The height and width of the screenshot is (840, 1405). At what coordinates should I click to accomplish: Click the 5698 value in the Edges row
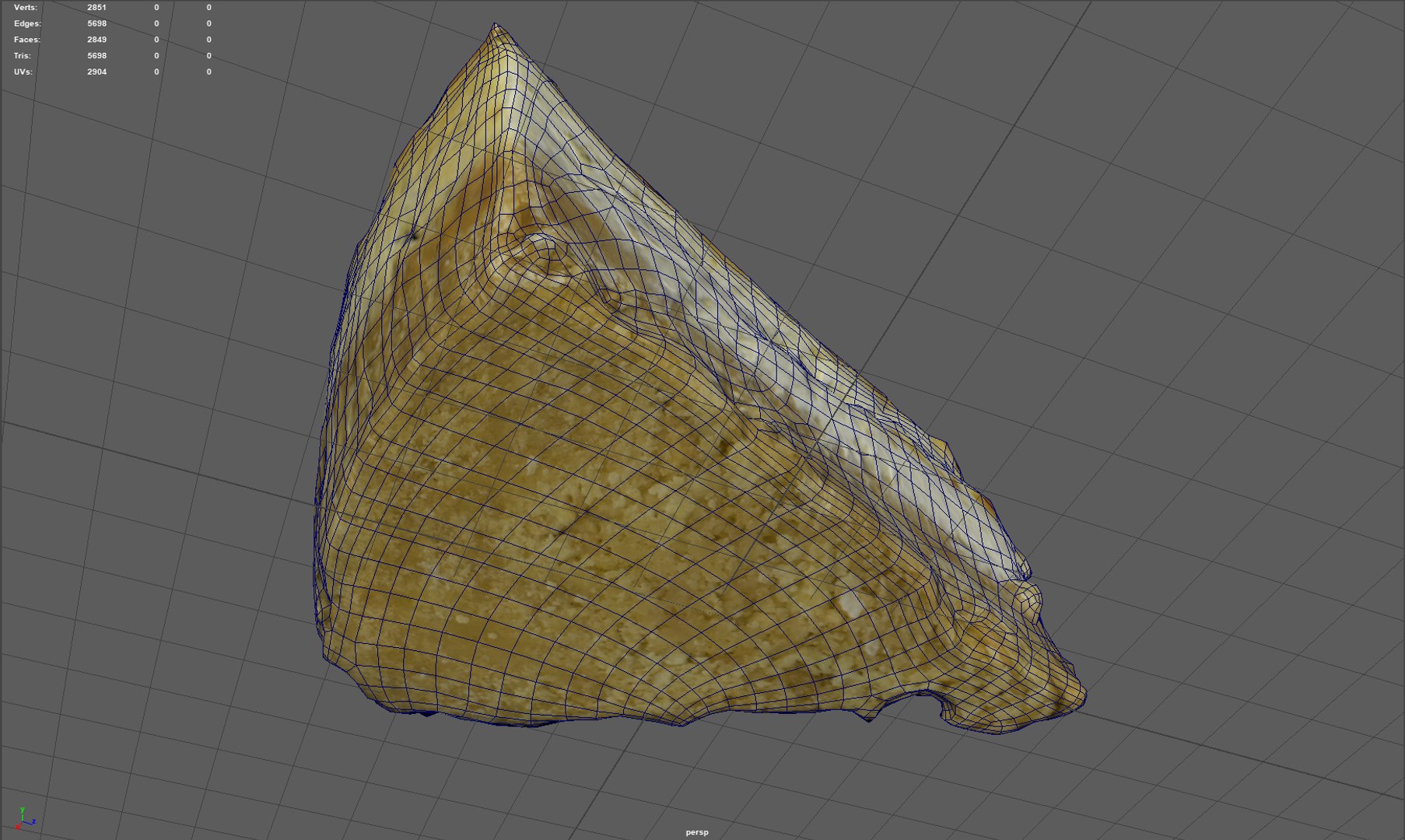(x=96, y=23)
